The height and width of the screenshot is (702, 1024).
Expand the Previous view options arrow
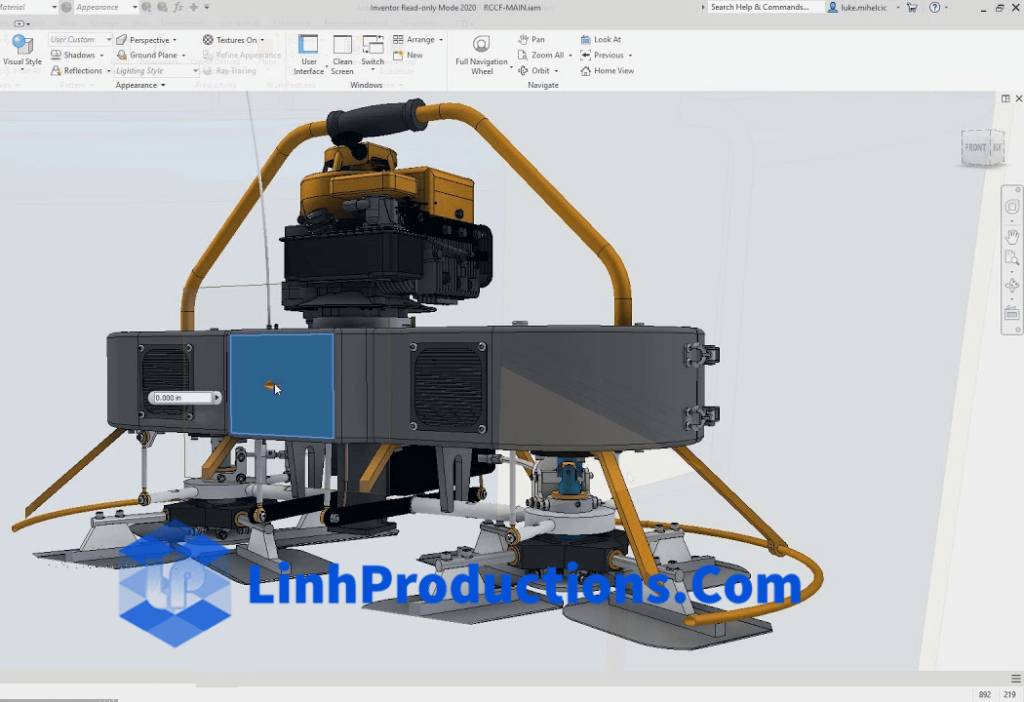630,56
